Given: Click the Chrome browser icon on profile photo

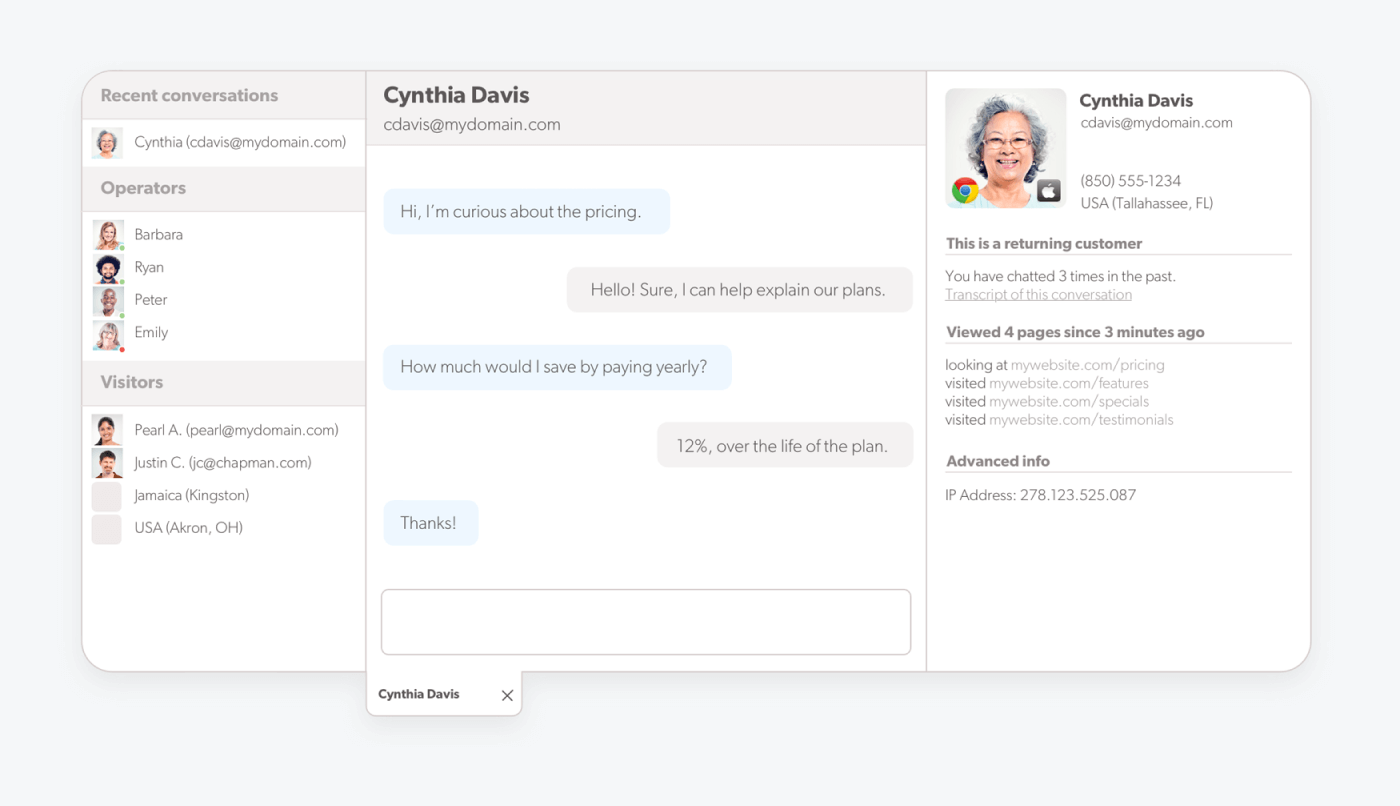Looking at the screenshot, I should (x=965, y=190).
